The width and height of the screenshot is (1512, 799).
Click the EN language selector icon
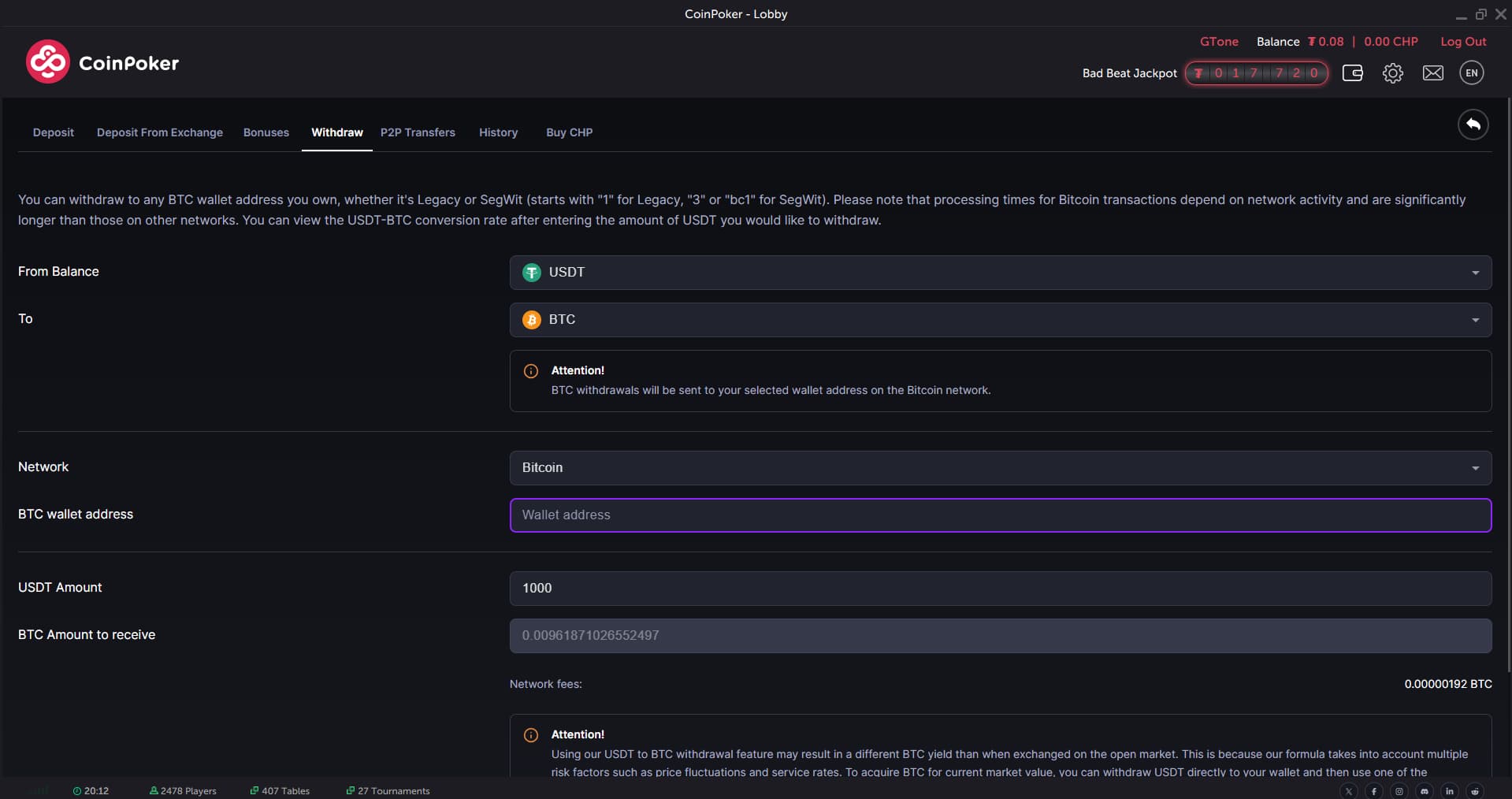point(1471,73)
